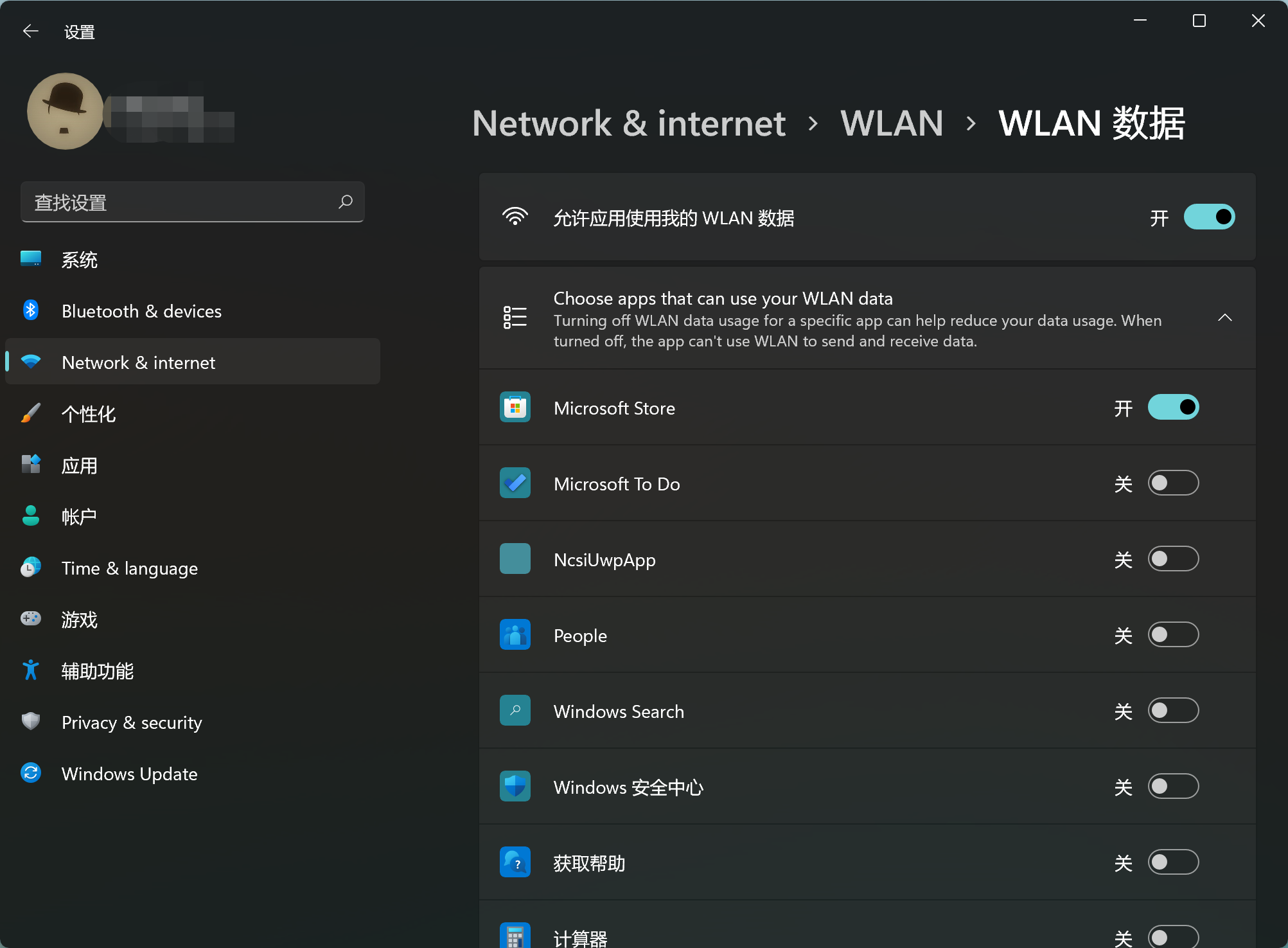Click the list icon beside Choose apps
This screenshot has width=1288, height=948.
coord(515,317)
